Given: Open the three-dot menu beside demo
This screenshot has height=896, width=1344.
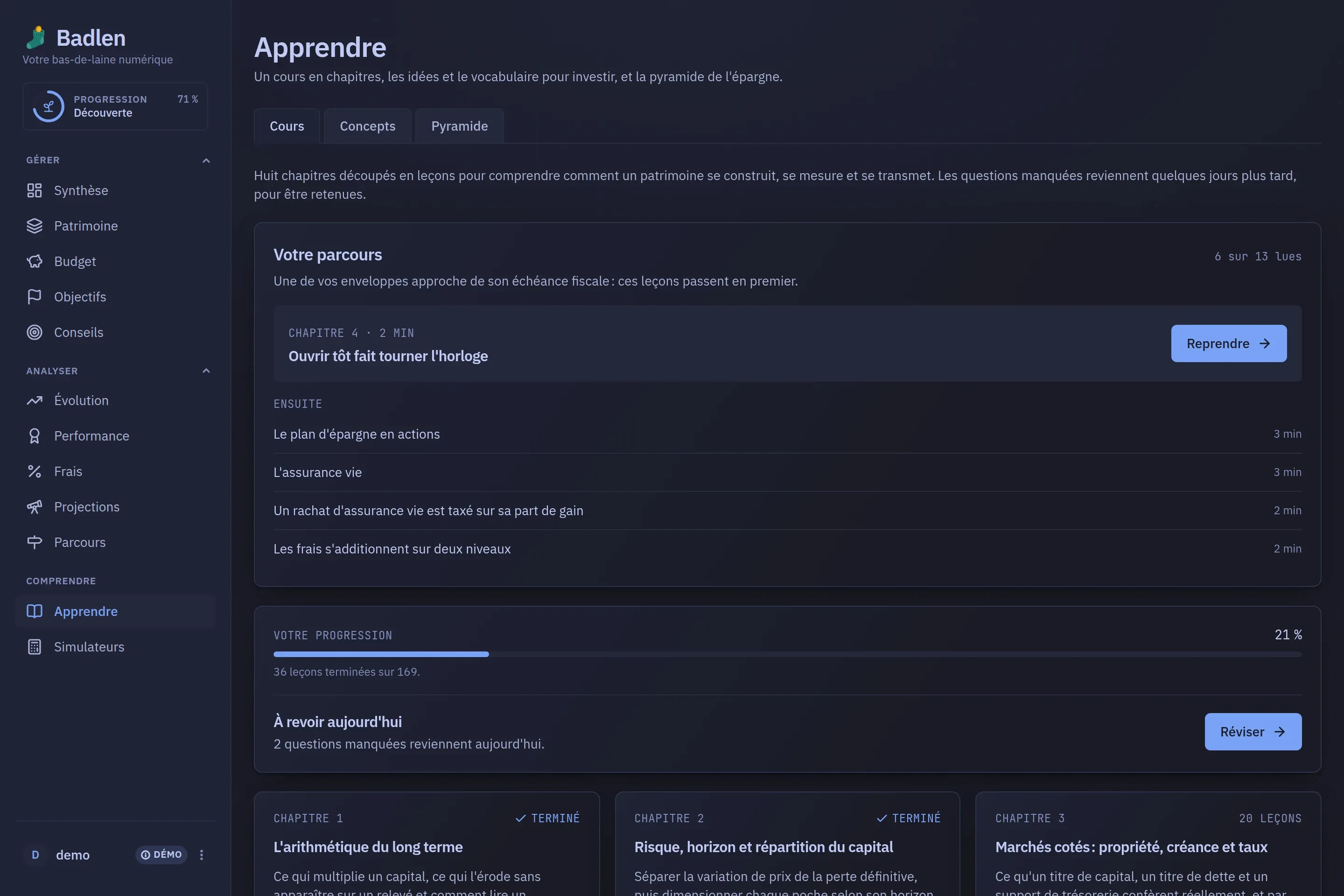Looking at the screenshot, I should coord(201,854).
